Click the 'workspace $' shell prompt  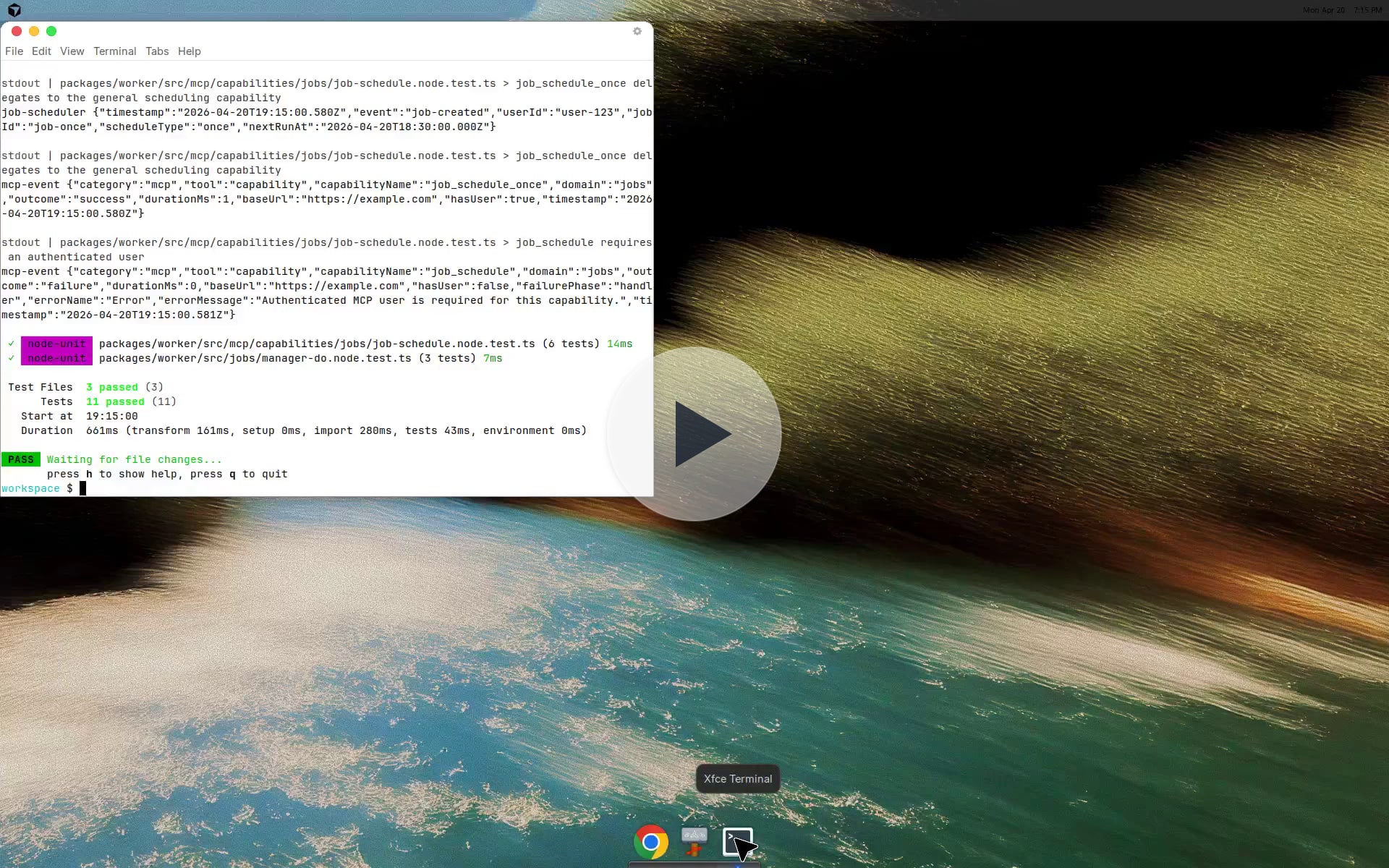[x=37, y=488]
